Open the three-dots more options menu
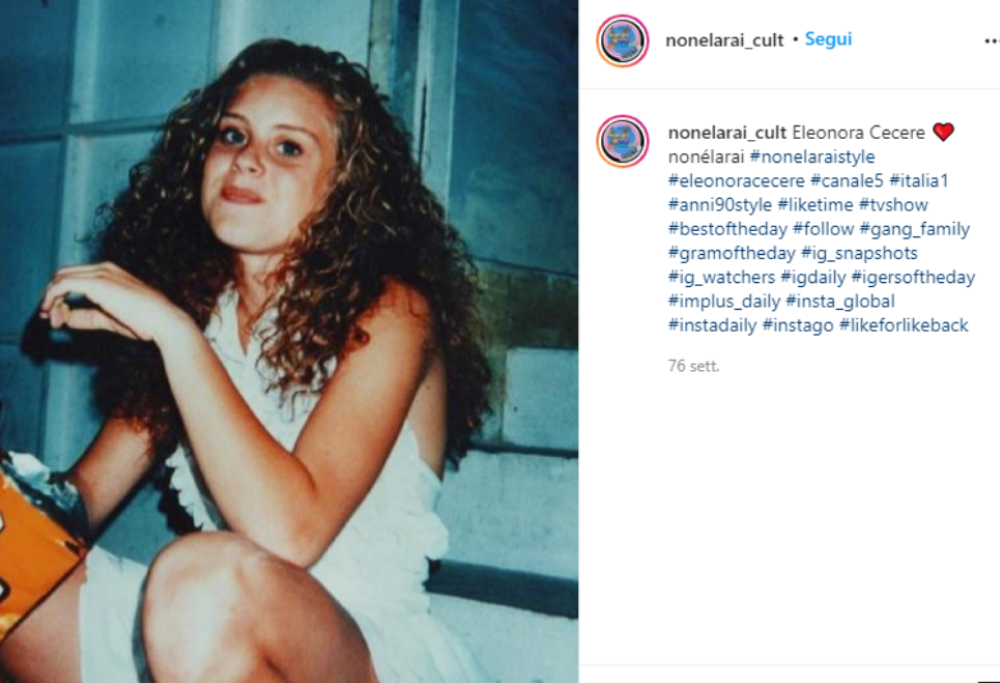The width and height of the screenshot is (1000, 683). pyautogui.click(x=992, y=41)
